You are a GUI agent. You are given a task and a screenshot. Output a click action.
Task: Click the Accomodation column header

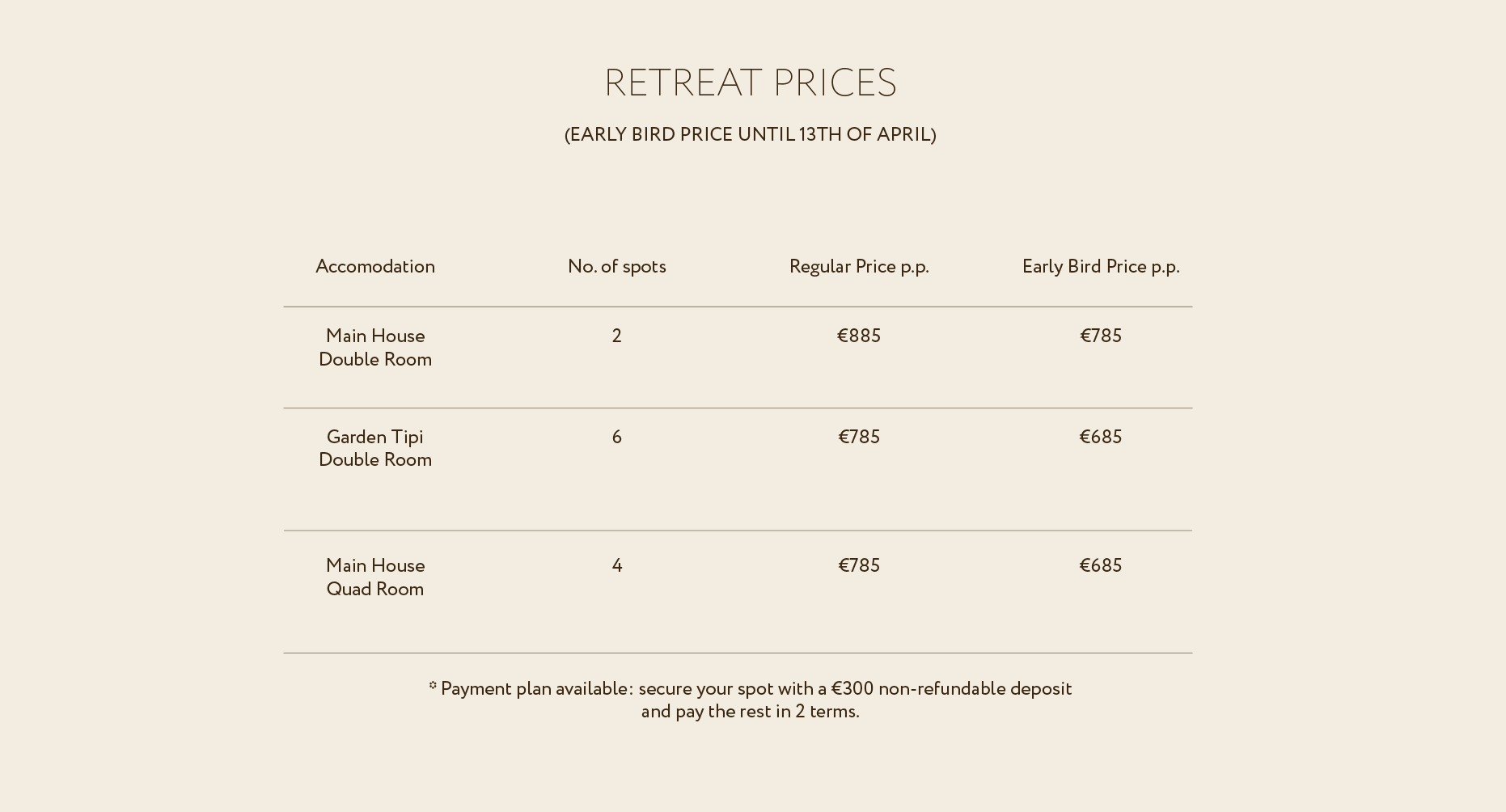tap(375, 267)
